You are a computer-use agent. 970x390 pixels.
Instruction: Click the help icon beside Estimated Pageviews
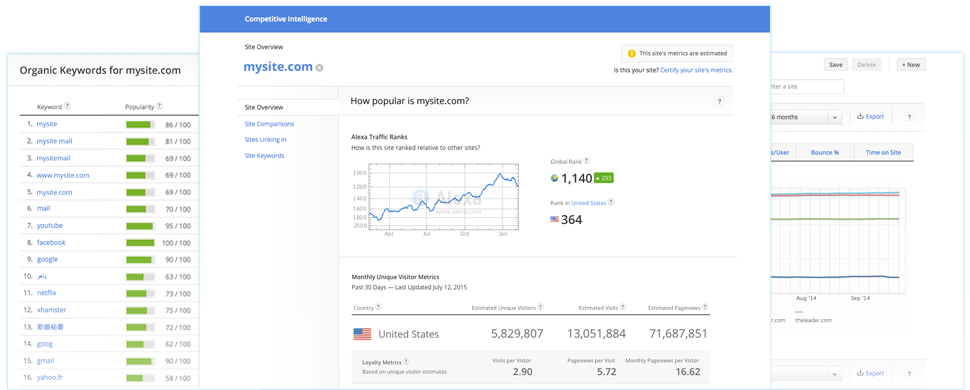pyautogui.click(x=705, y=307)
